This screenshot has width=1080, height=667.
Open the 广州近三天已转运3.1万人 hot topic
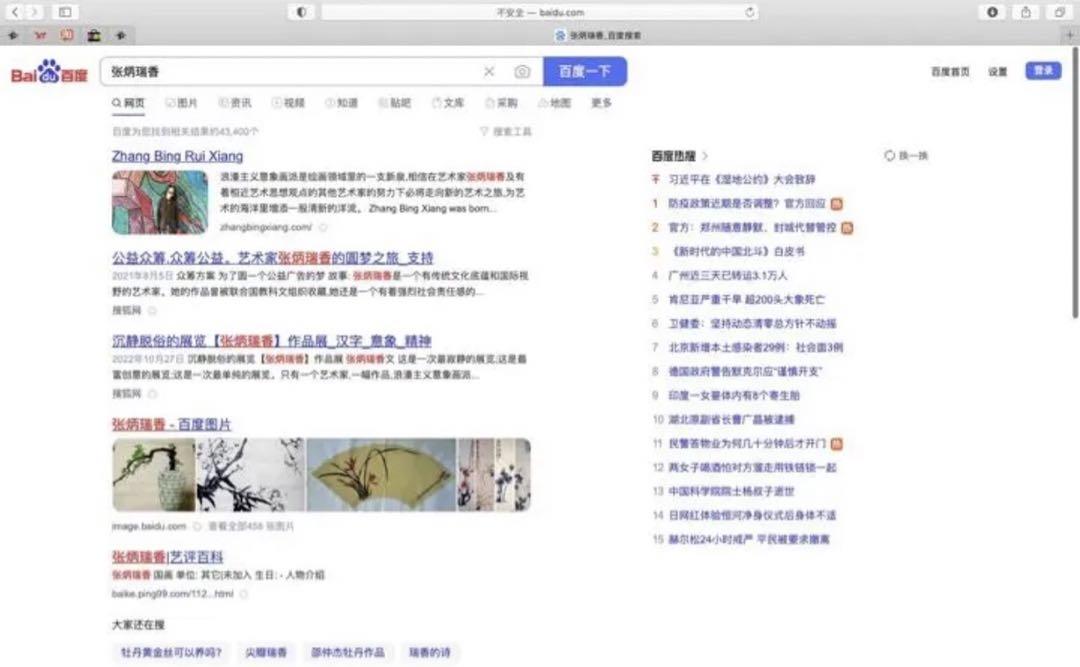point(727,276)
